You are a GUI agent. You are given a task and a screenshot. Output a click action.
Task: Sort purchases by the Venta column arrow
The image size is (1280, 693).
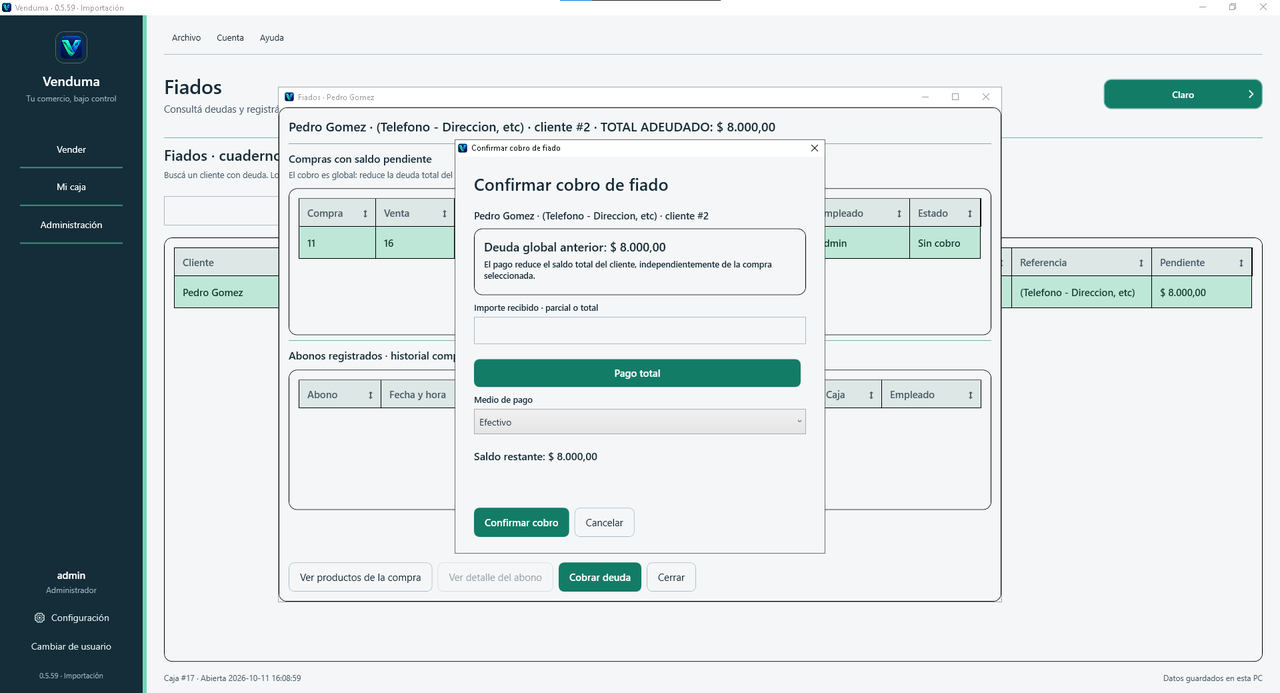click(444, 214)
